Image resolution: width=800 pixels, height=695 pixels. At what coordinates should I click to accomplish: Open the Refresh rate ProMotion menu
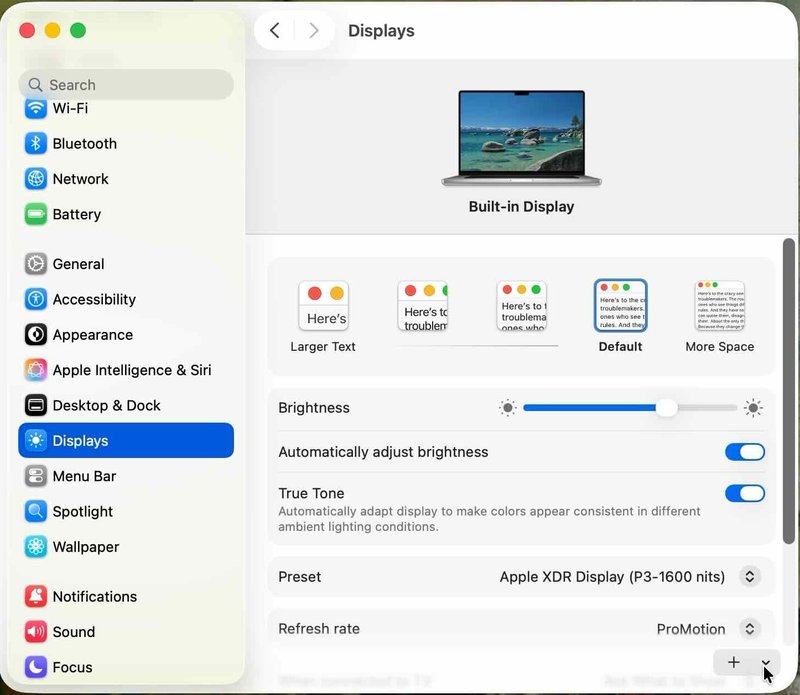point(749,629)
